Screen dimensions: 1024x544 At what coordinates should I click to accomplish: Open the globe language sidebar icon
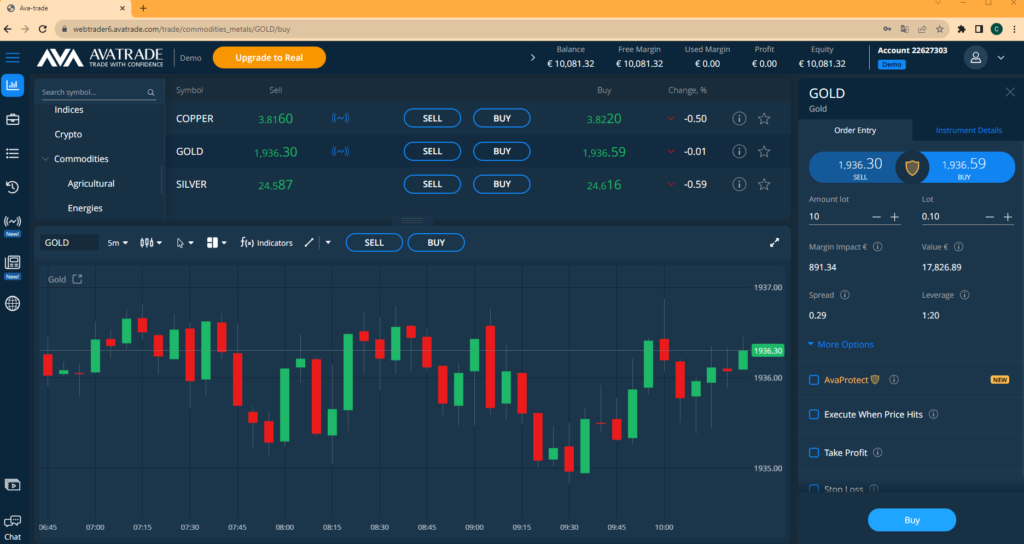coord(12,304)
